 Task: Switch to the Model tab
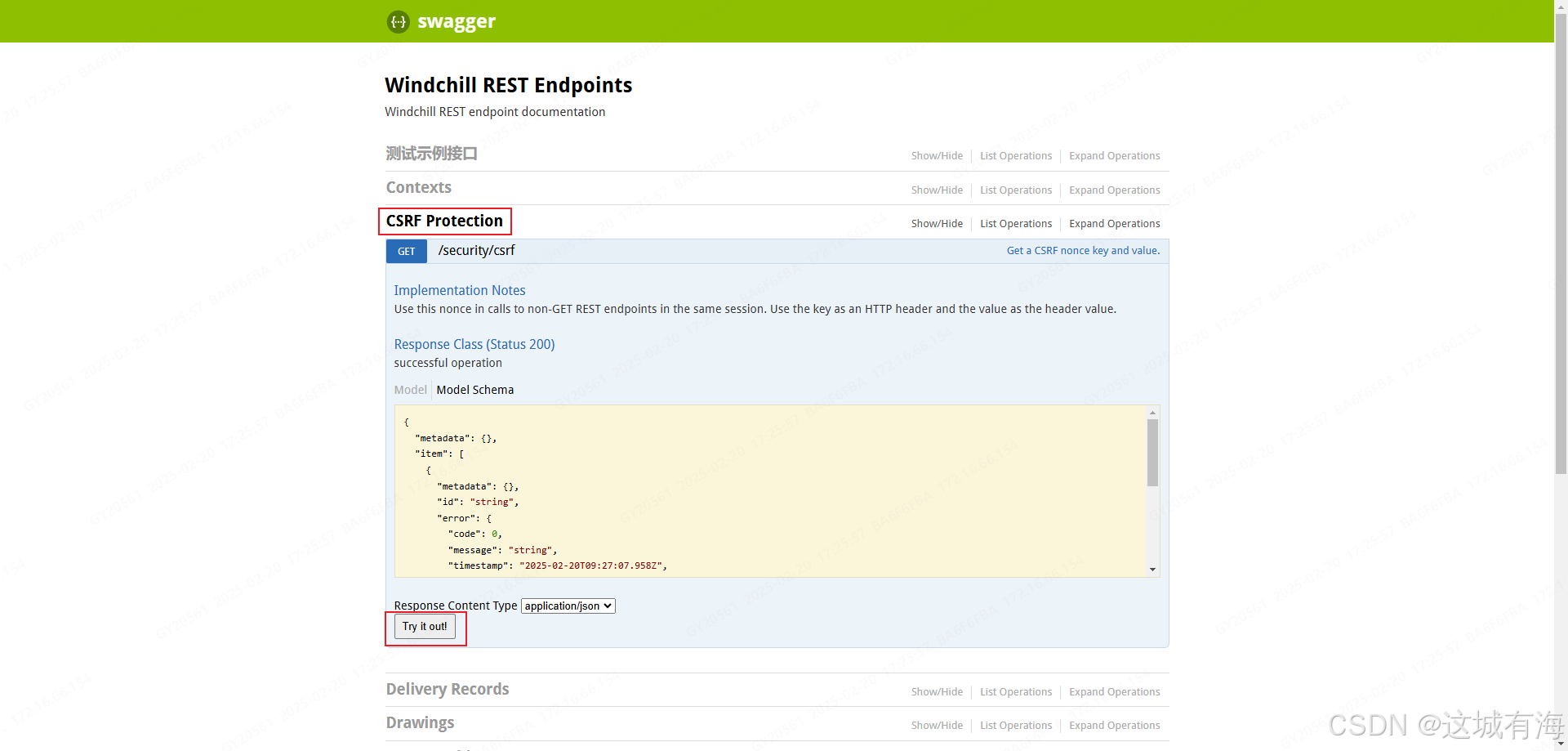[410, 390]
